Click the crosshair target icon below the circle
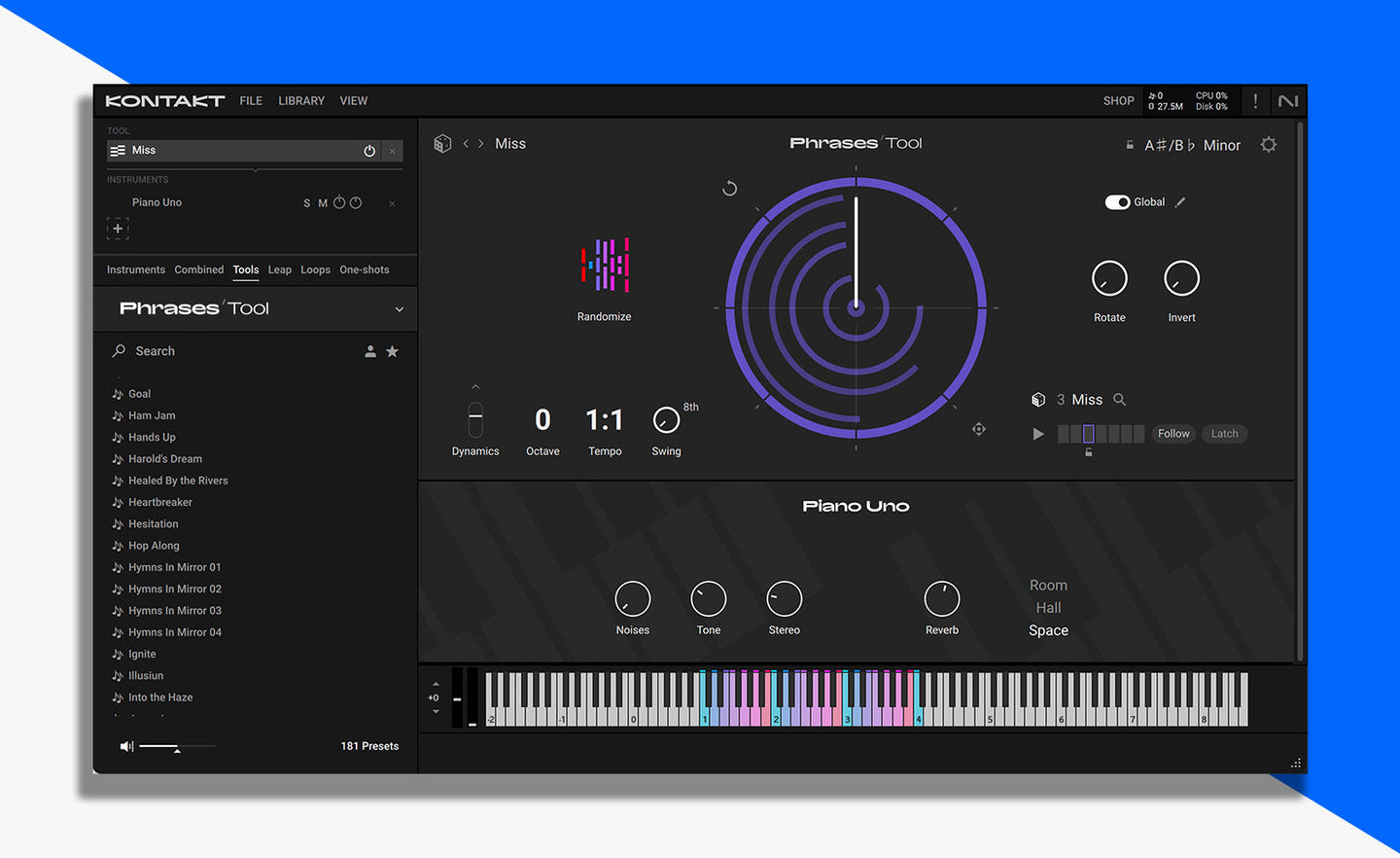The height and width of the screenshot is (858, 1400). click(979, 429)
